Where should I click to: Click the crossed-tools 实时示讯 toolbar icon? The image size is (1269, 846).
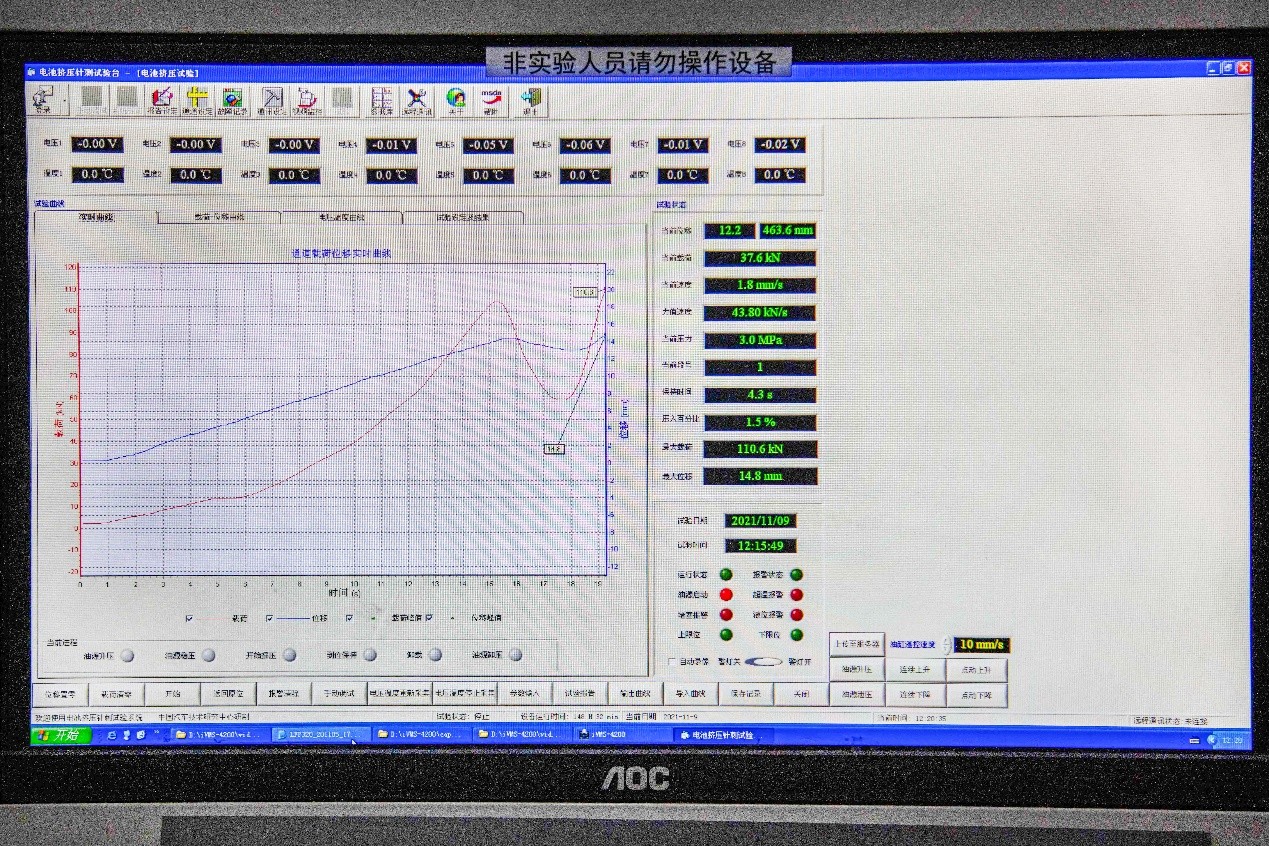(417, 99)
